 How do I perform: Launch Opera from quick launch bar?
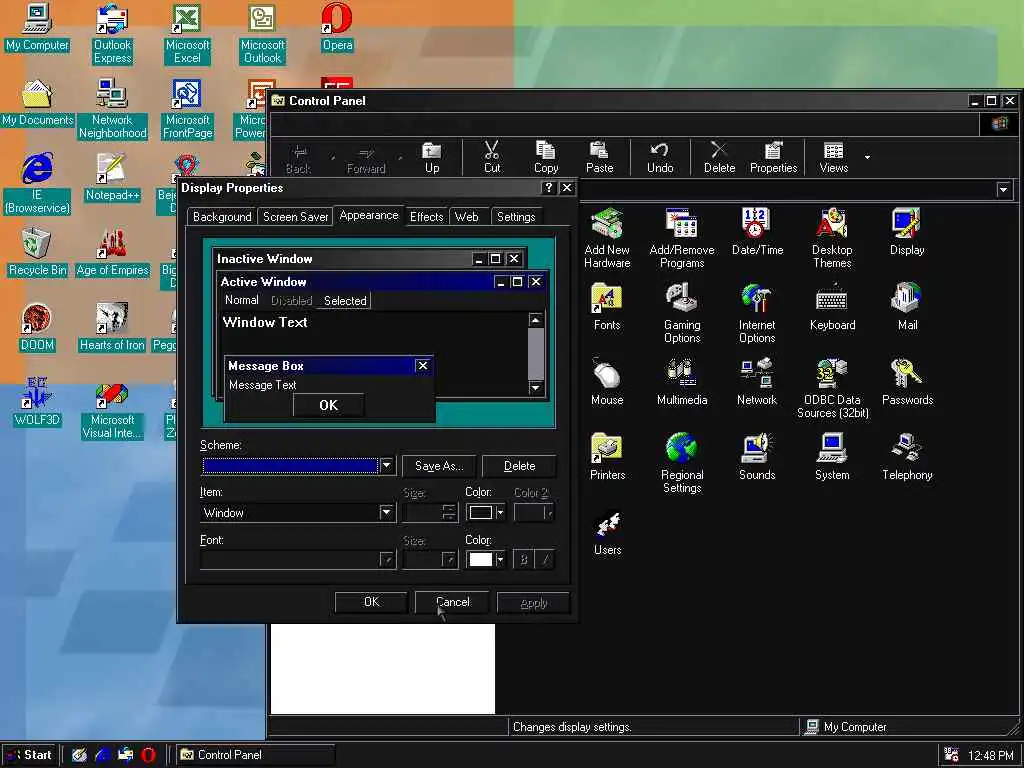coord(148,755)
